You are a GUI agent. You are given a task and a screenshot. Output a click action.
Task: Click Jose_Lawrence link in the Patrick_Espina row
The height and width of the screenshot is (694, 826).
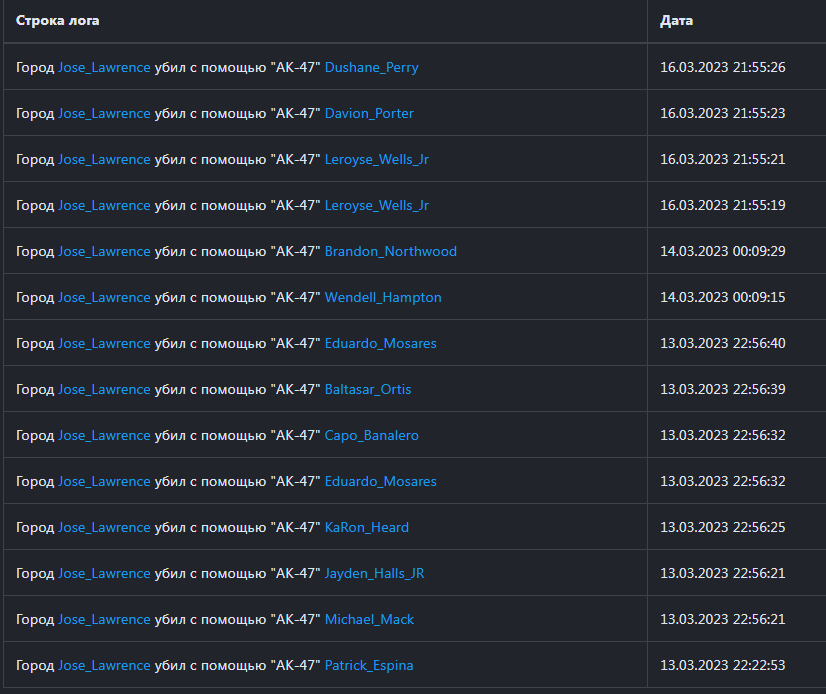point(104,666)
